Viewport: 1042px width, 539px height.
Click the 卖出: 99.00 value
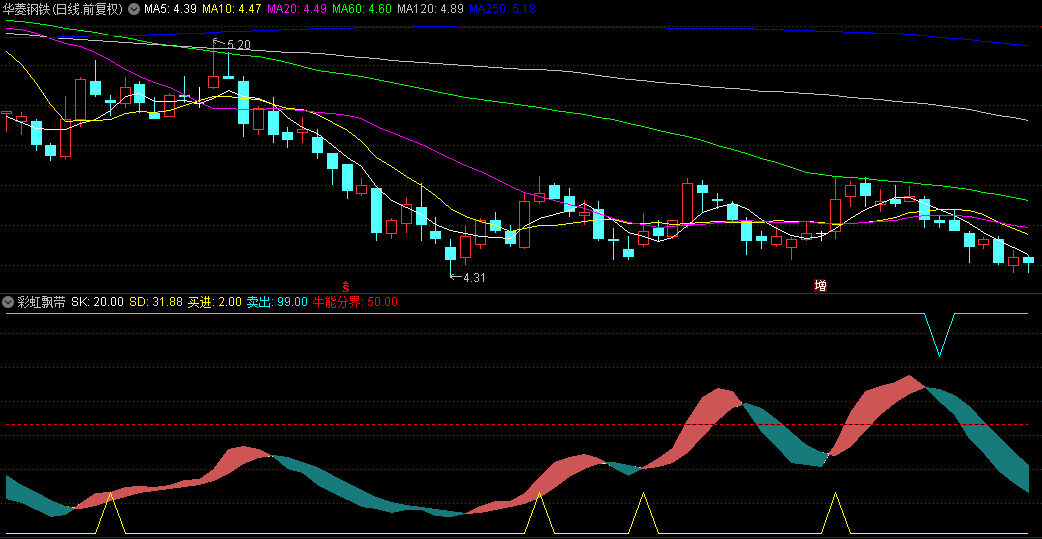(x=277, y=302)
